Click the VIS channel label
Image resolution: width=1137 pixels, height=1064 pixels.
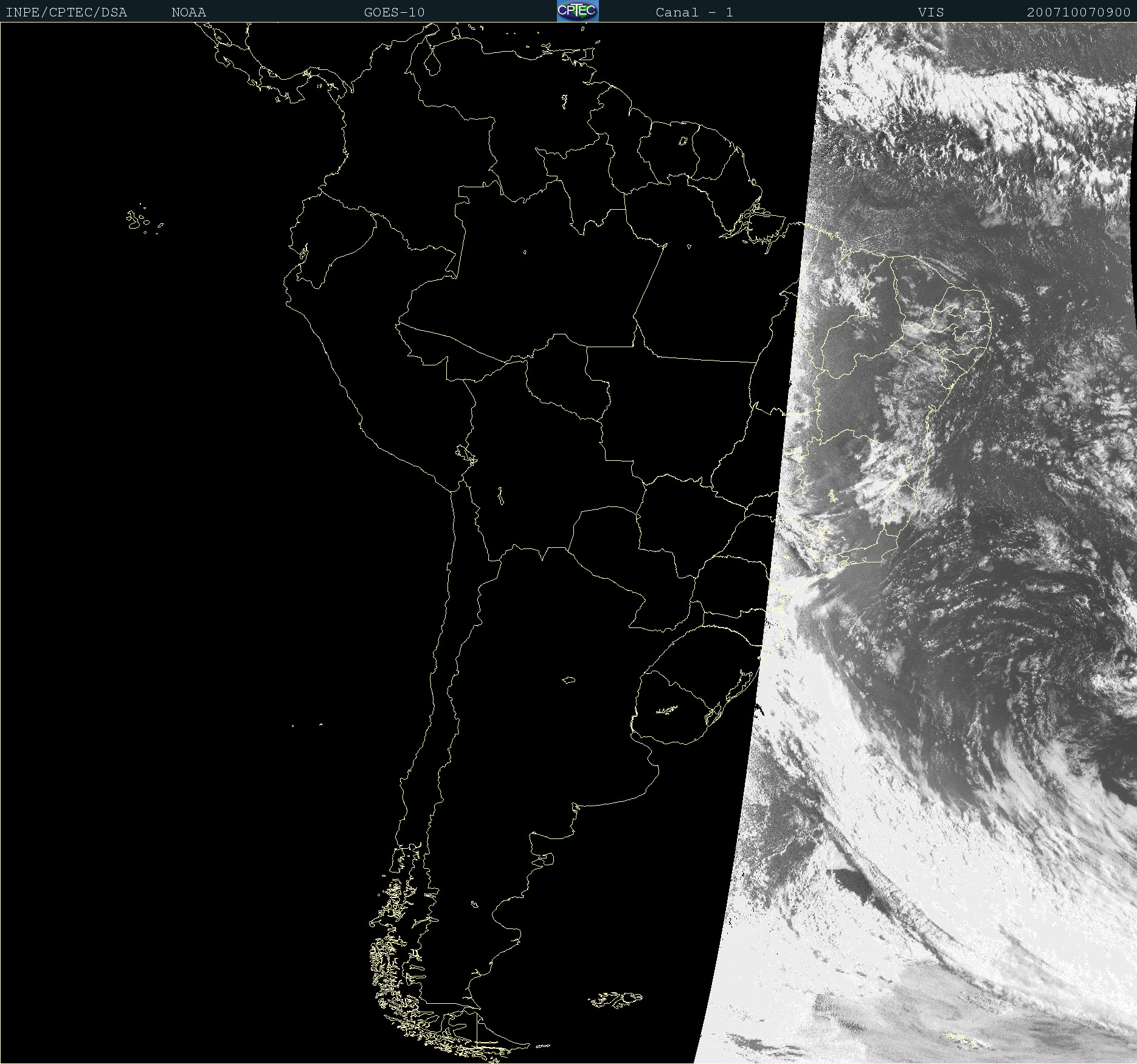[931, 12]
